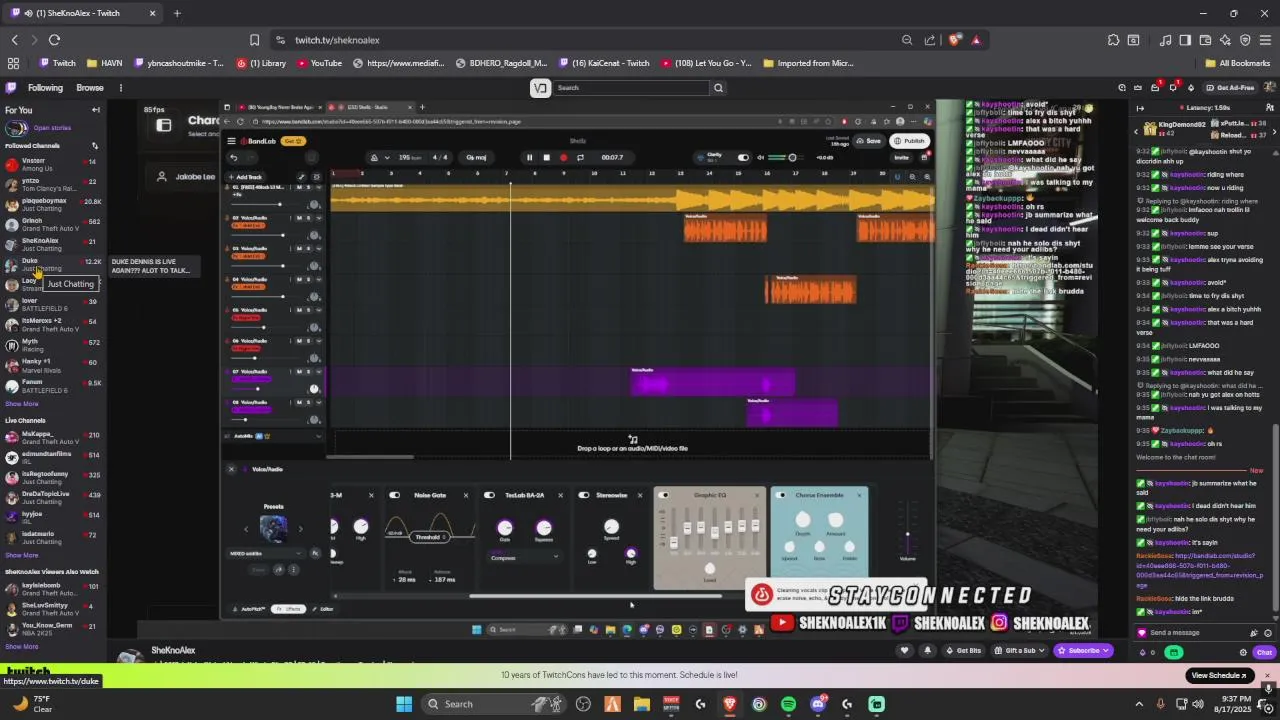Open File Explorer on the taskbar
This screenshot has height=720, width=1280.
coord(642,704)
